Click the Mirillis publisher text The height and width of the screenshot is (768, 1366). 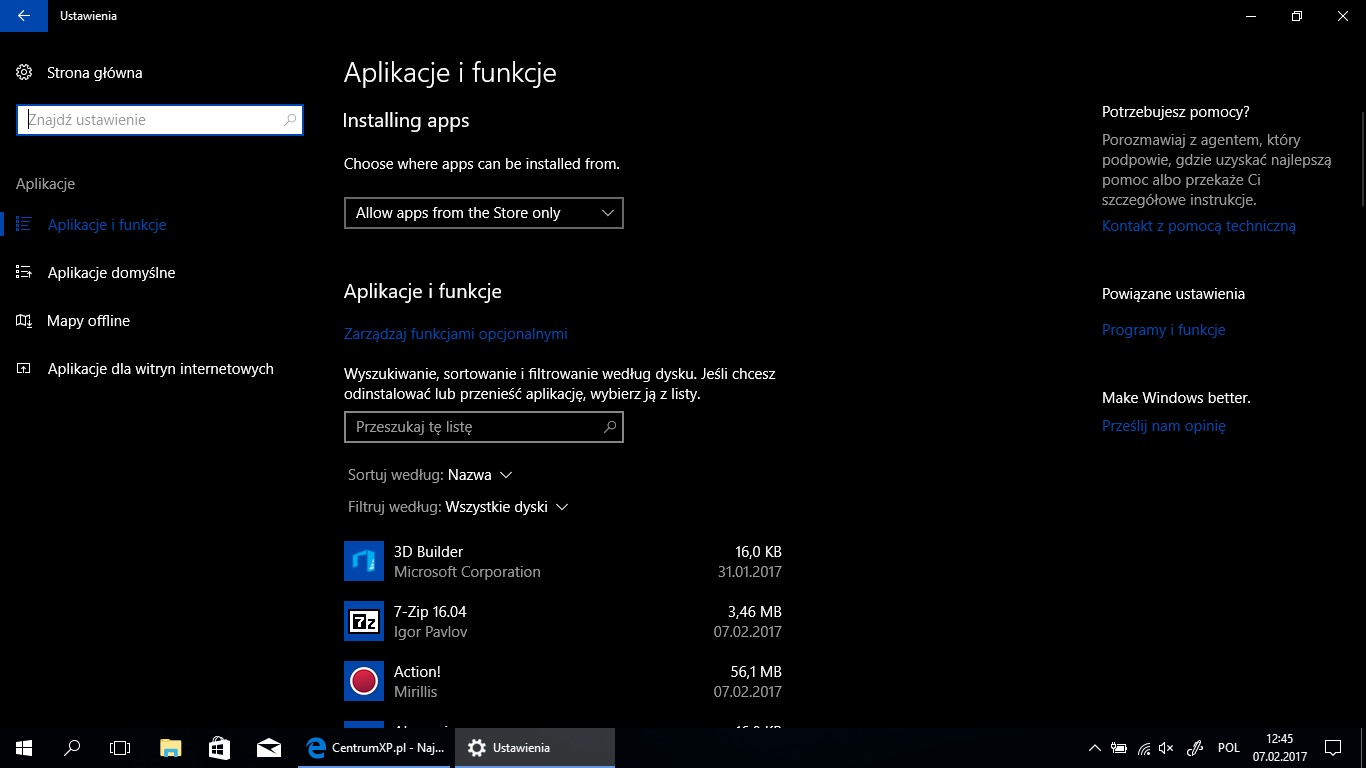coord(416,692)
